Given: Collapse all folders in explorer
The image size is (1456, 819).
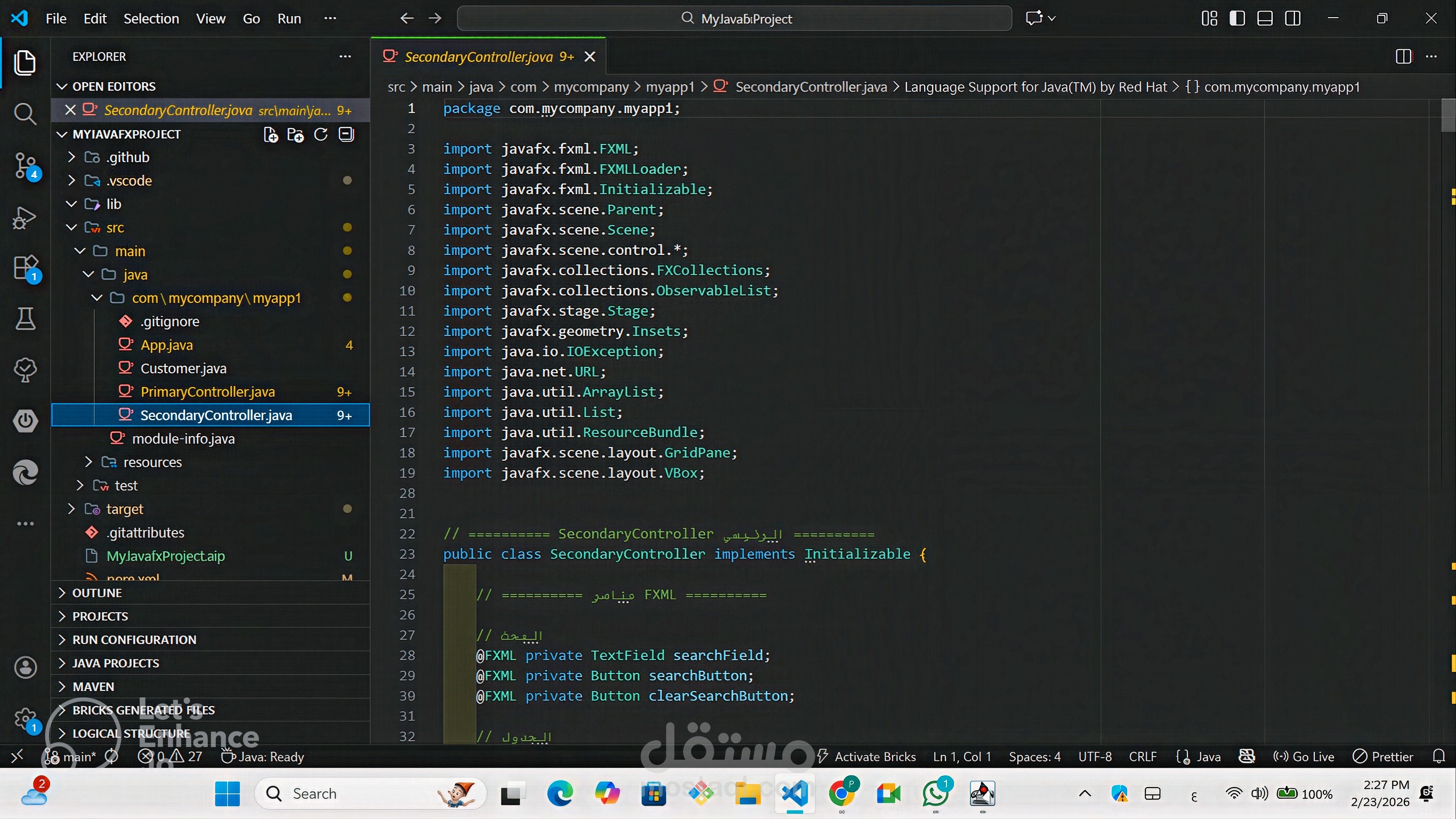Looking at the screenshot, I should coord(346,134).
